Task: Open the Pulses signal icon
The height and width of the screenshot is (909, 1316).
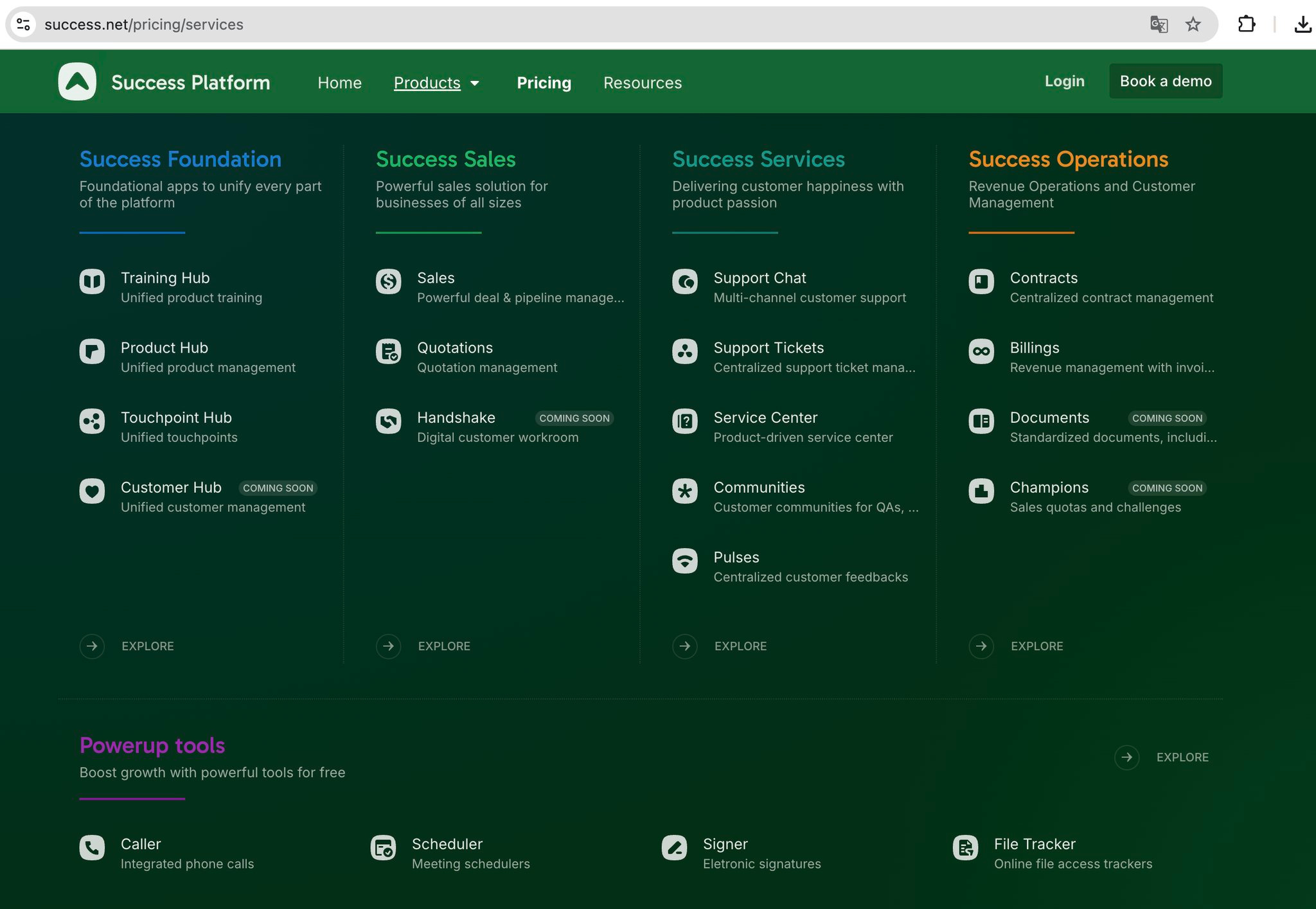Action: point(685,561)
